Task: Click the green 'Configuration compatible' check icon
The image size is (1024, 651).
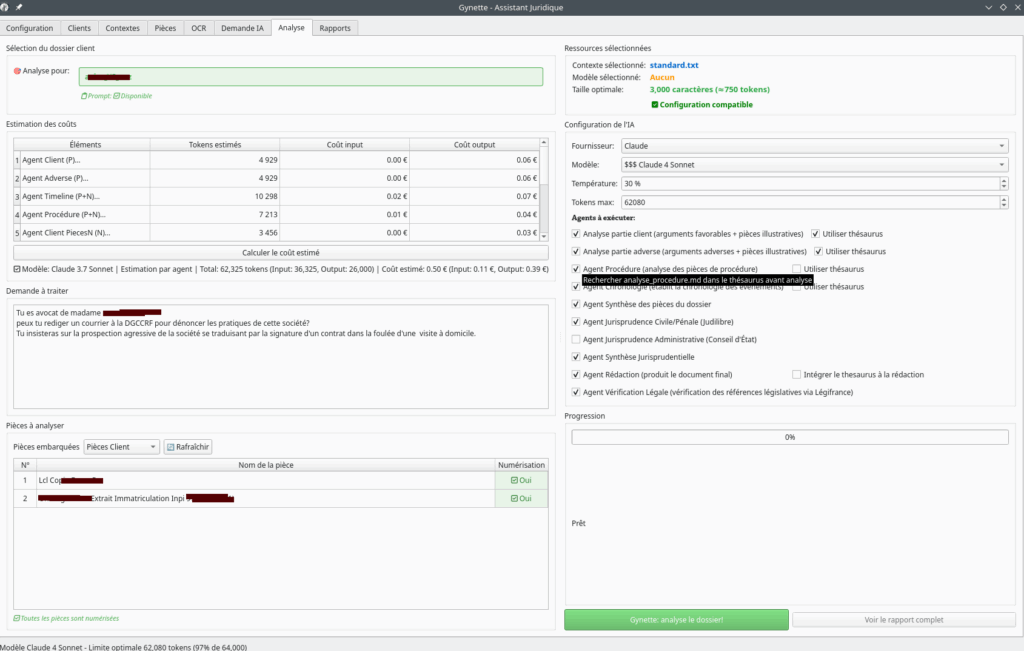Action: [x=655, y=104]
